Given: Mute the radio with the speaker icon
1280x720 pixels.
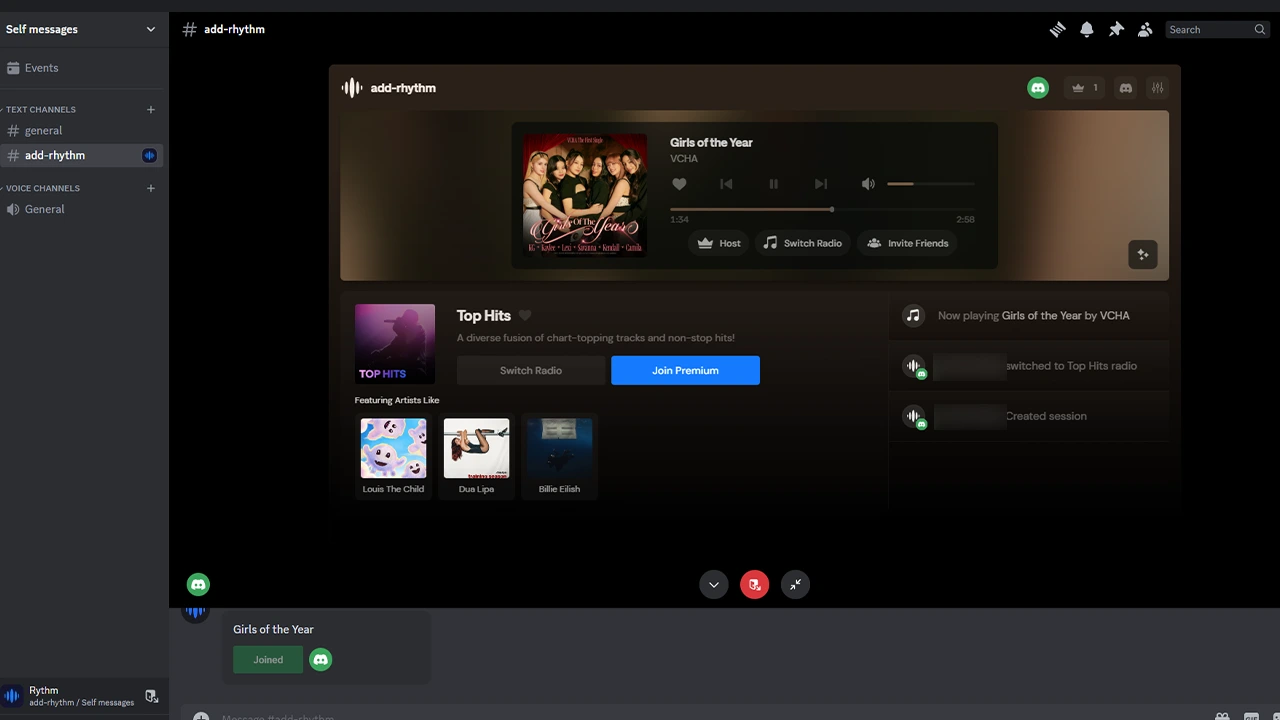Looking at the screenshot, I should click(867, 183).
